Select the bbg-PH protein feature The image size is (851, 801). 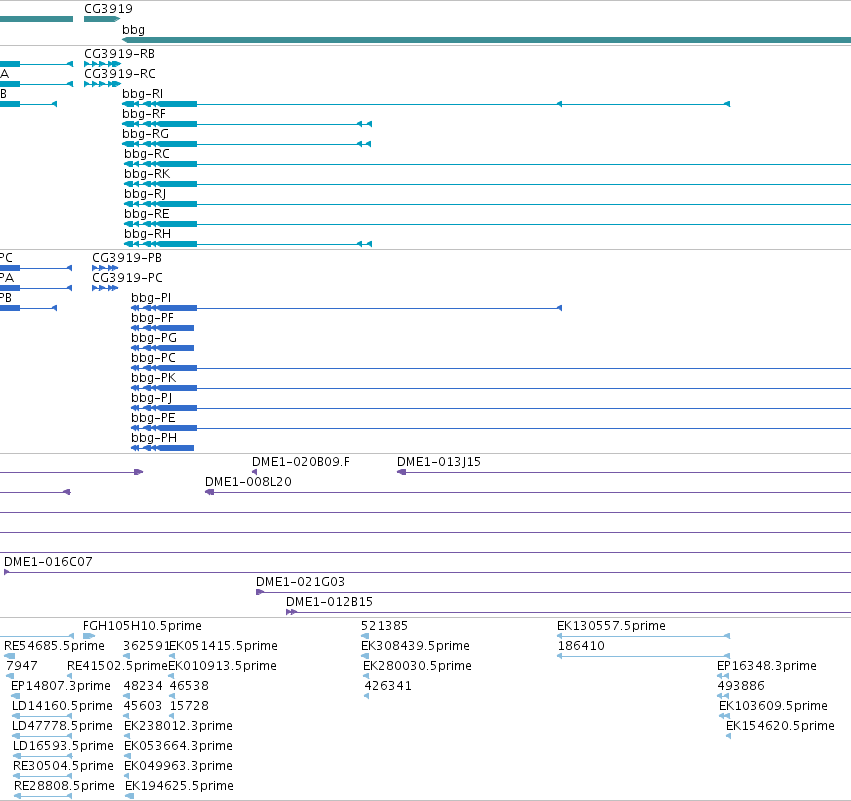(x=163, y=448)
